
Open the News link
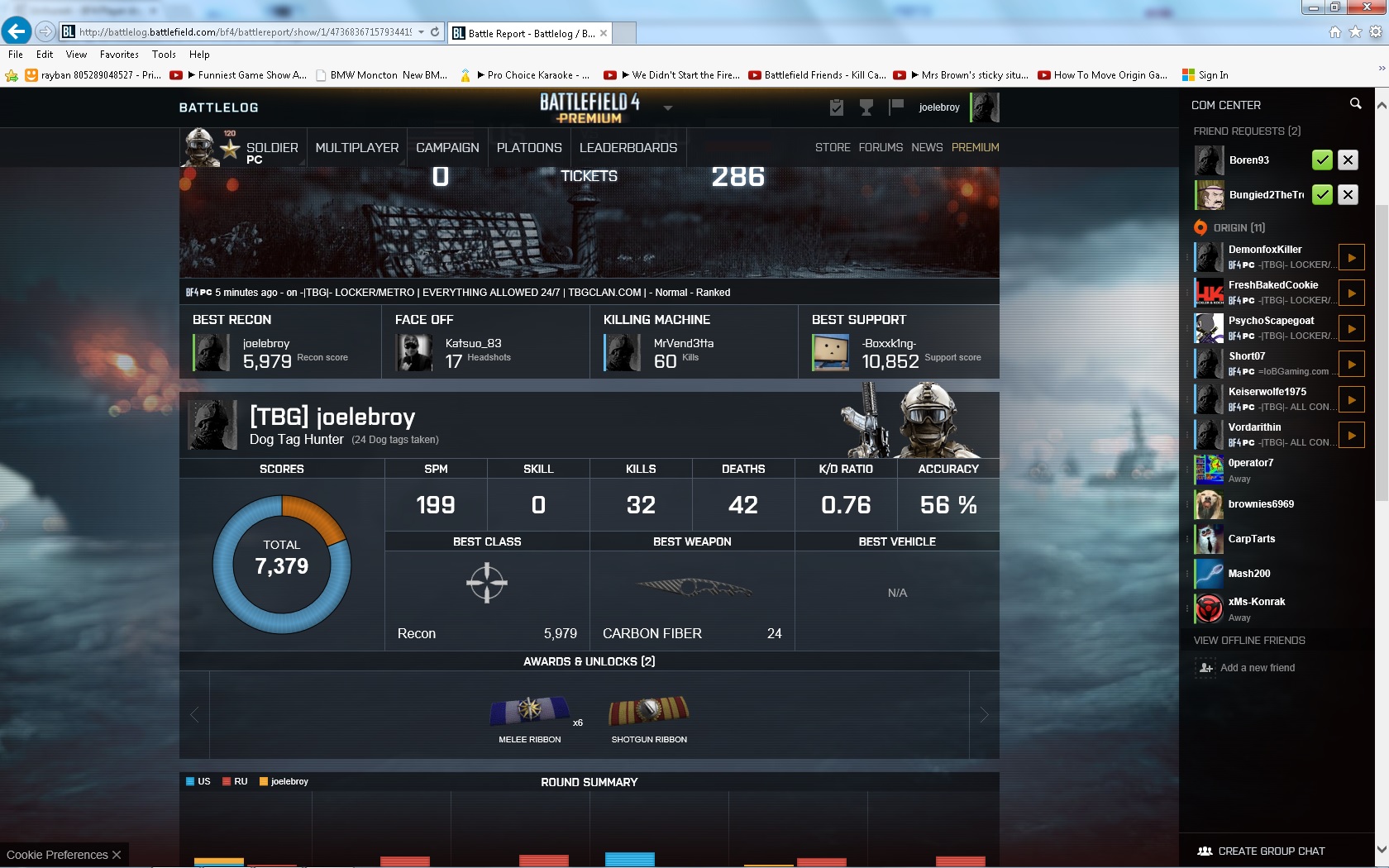pos(927,147)
